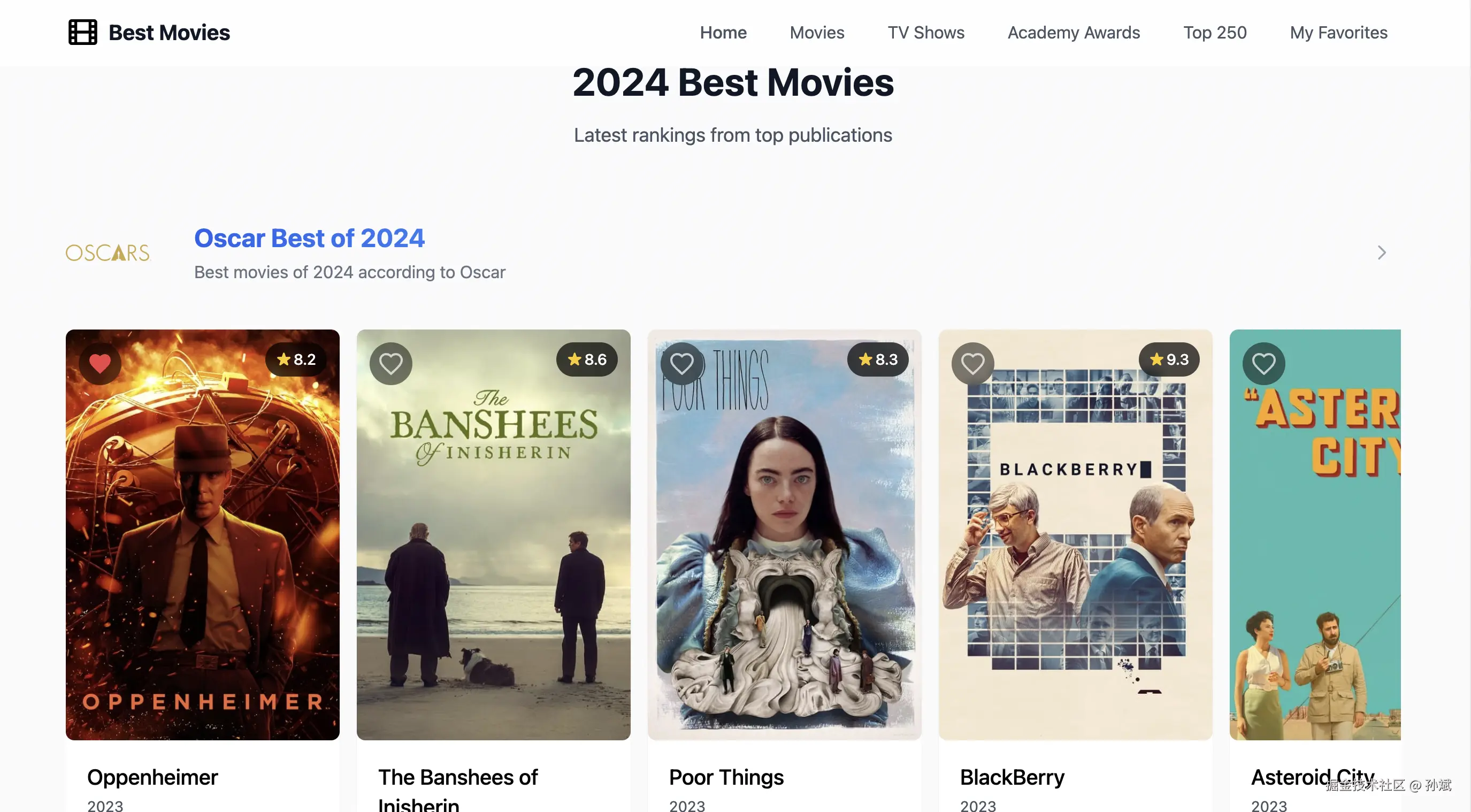This screenshot has height=812, width=1471.
Task: Expand Oscar section with right chevron
Action: (x=1381, y=252)
